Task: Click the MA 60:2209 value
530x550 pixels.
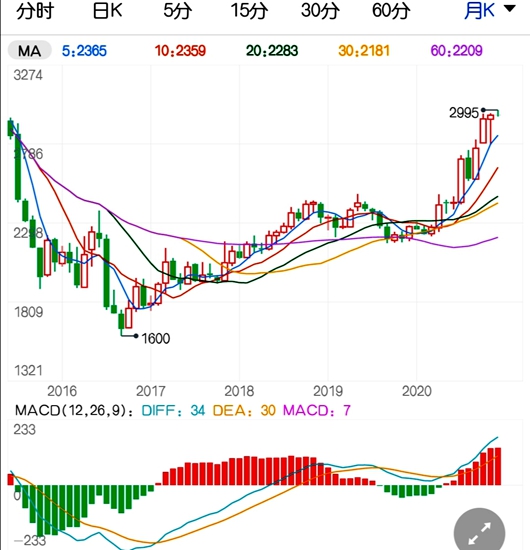Action: tap(457, 51)
